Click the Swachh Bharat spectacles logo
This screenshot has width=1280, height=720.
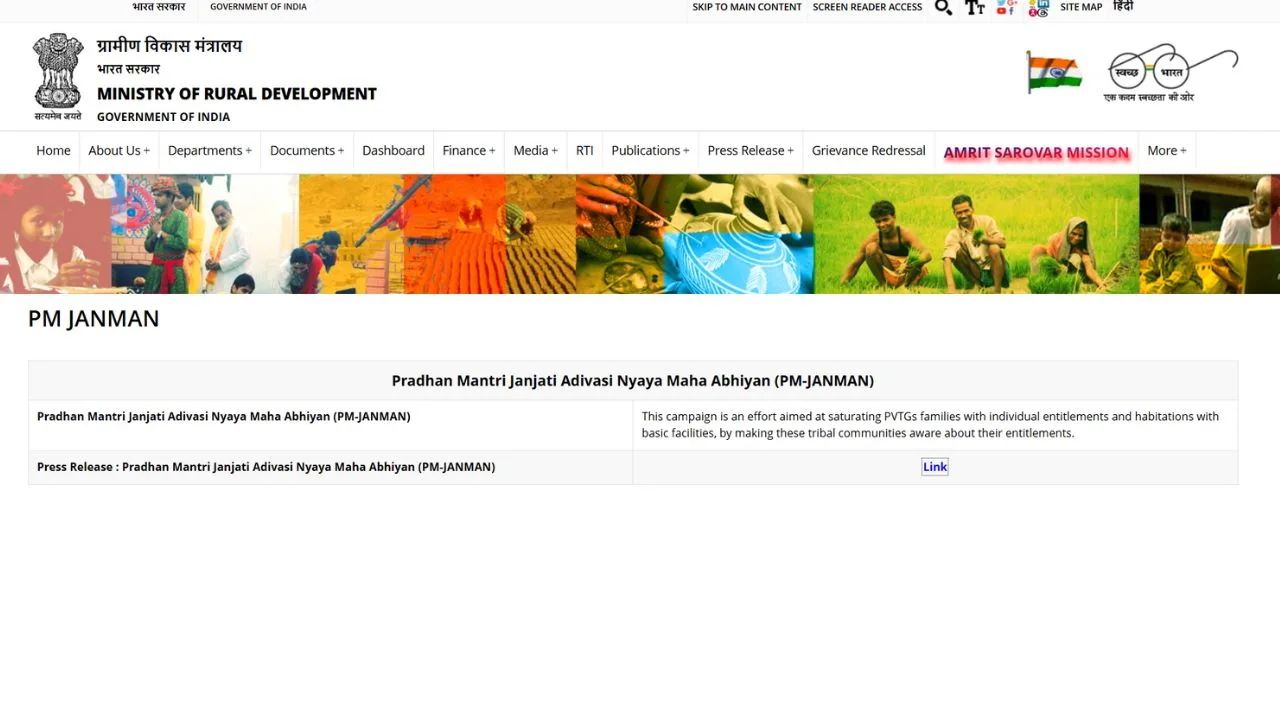coord(1170,72)
